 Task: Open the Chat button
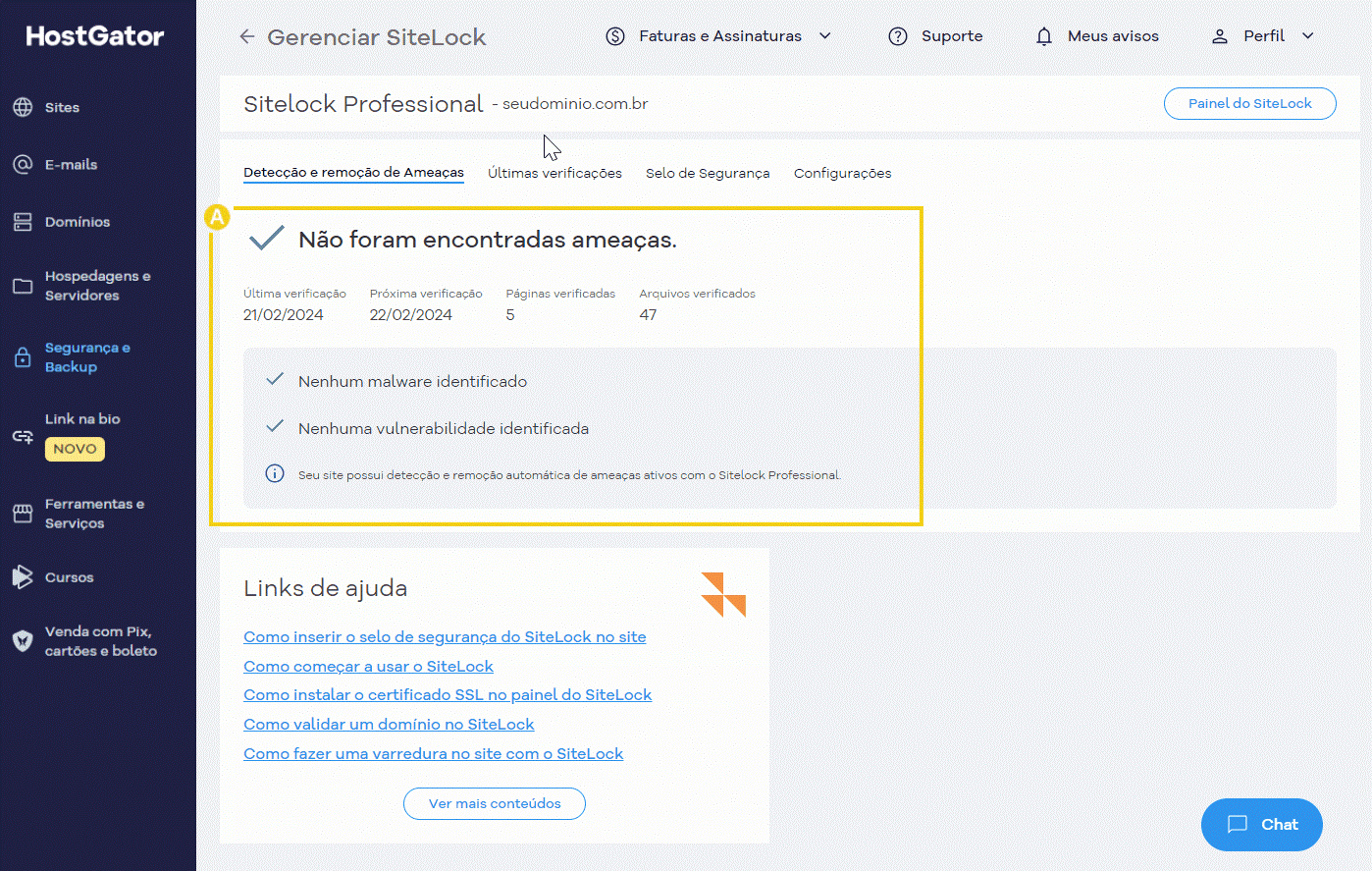click(1262, 825)
